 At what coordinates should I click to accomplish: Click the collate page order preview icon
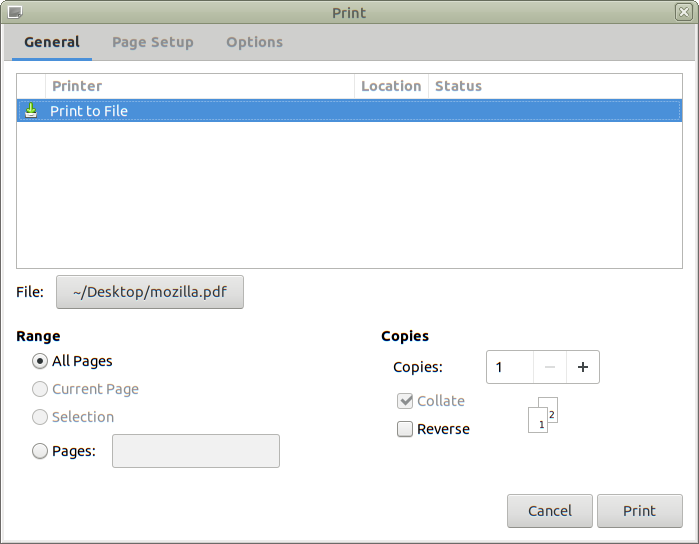click(x=543, y=415)
